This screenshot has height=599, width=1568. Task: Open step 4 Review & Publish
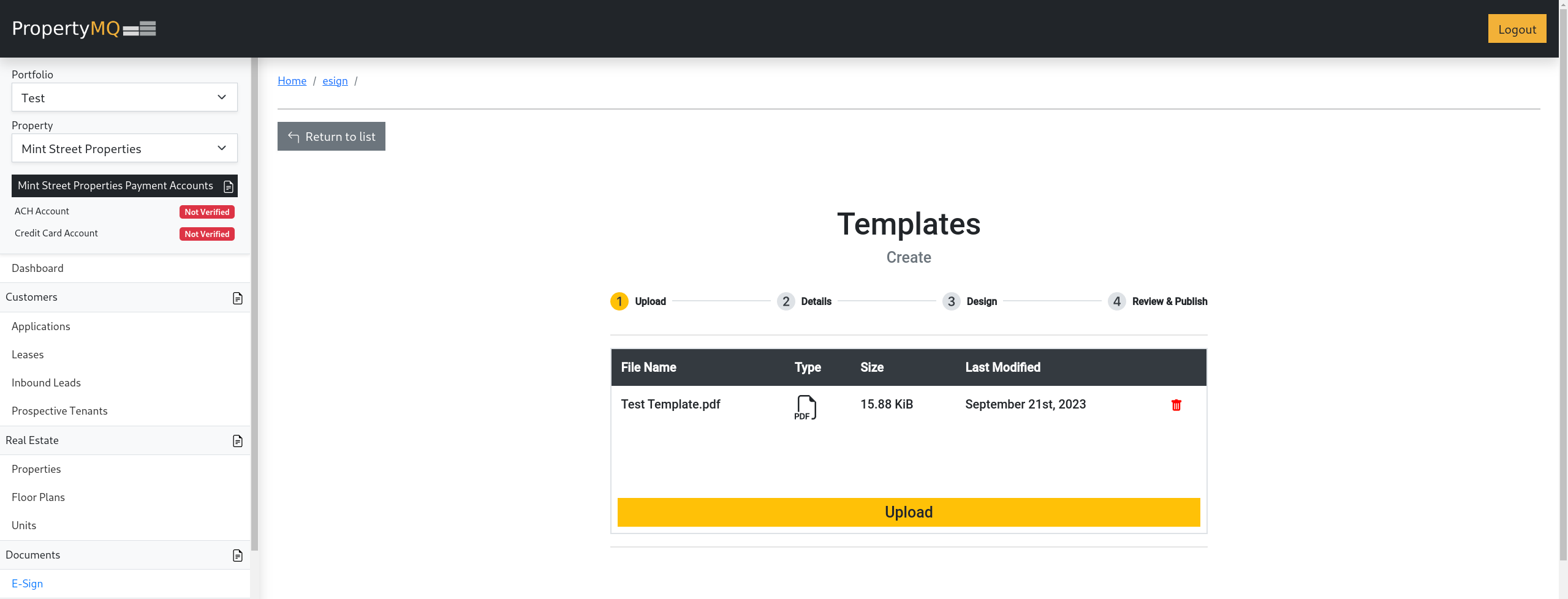coord(1116,301)
